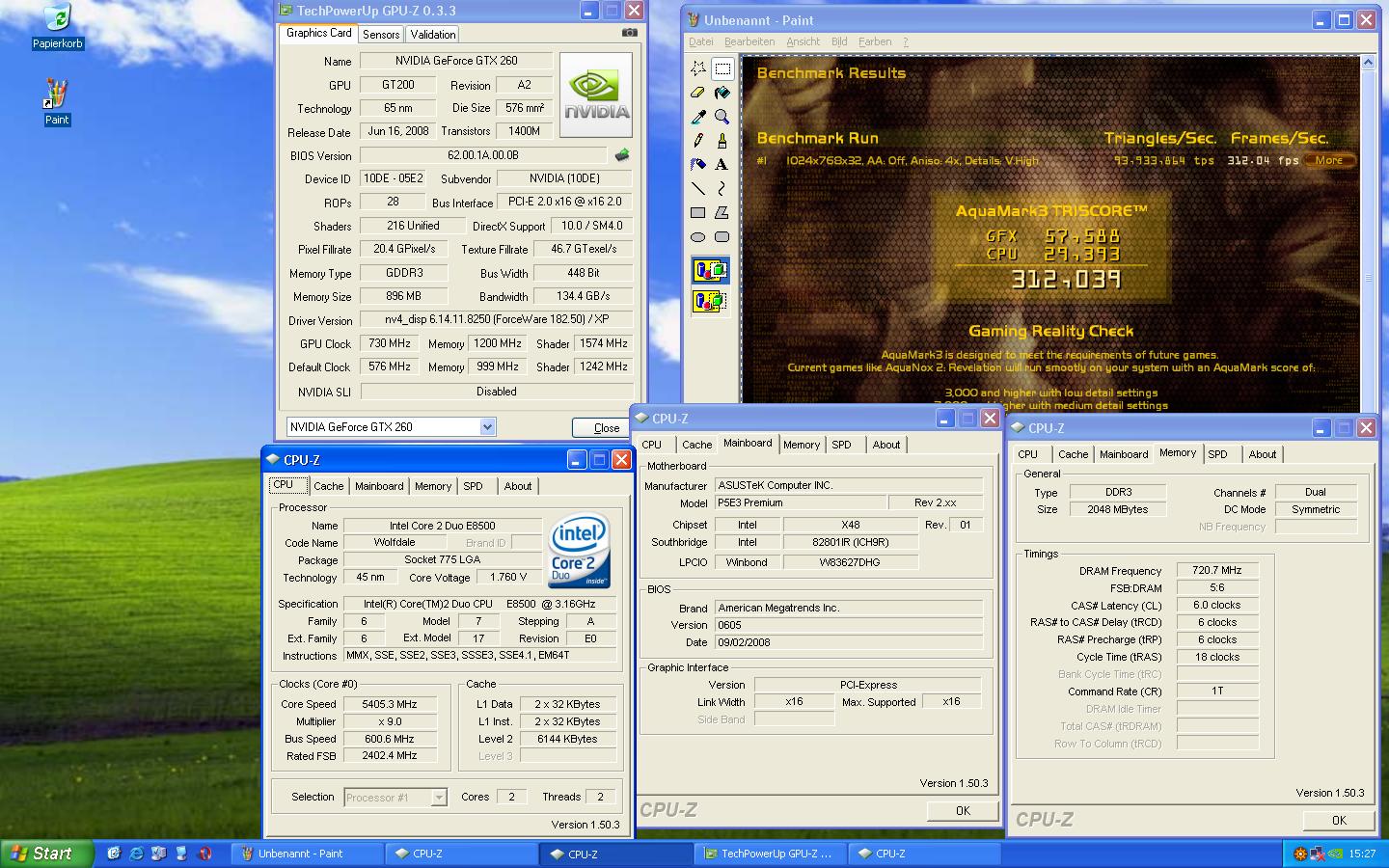Open the Farben menu in Paint
1389x868 pixels.
pos(875,41)
